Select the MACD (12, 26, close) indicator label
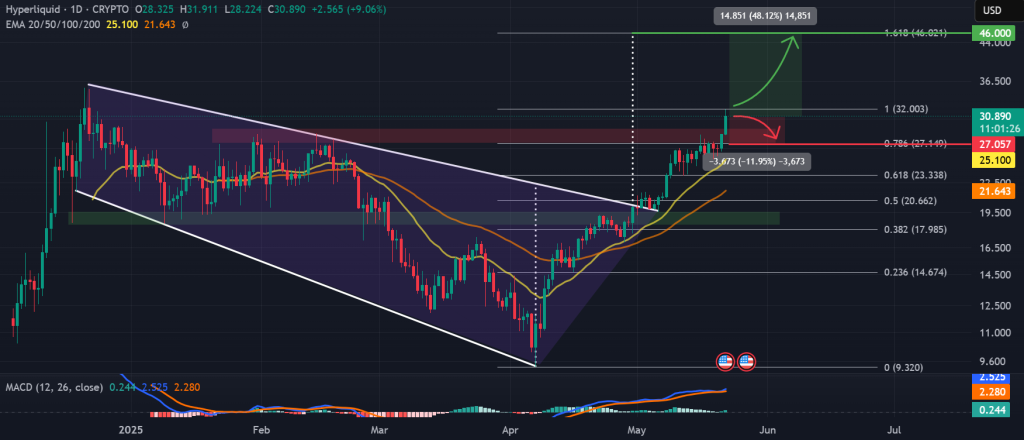The image size is (1024, 440). (x=54, y=387)
